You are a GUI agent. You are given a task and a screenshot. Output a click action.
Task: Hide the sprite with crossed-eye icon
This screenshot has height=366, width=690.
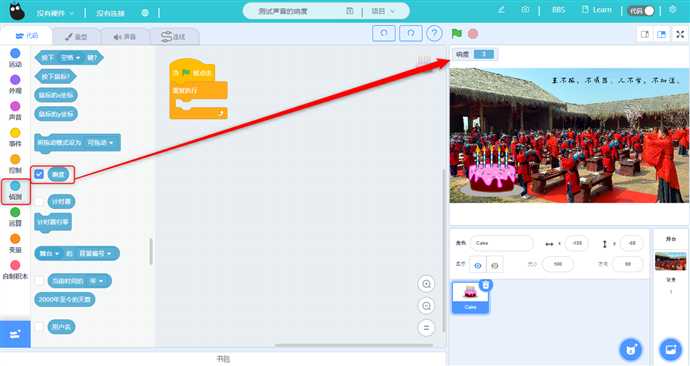(x=495, y=265)
